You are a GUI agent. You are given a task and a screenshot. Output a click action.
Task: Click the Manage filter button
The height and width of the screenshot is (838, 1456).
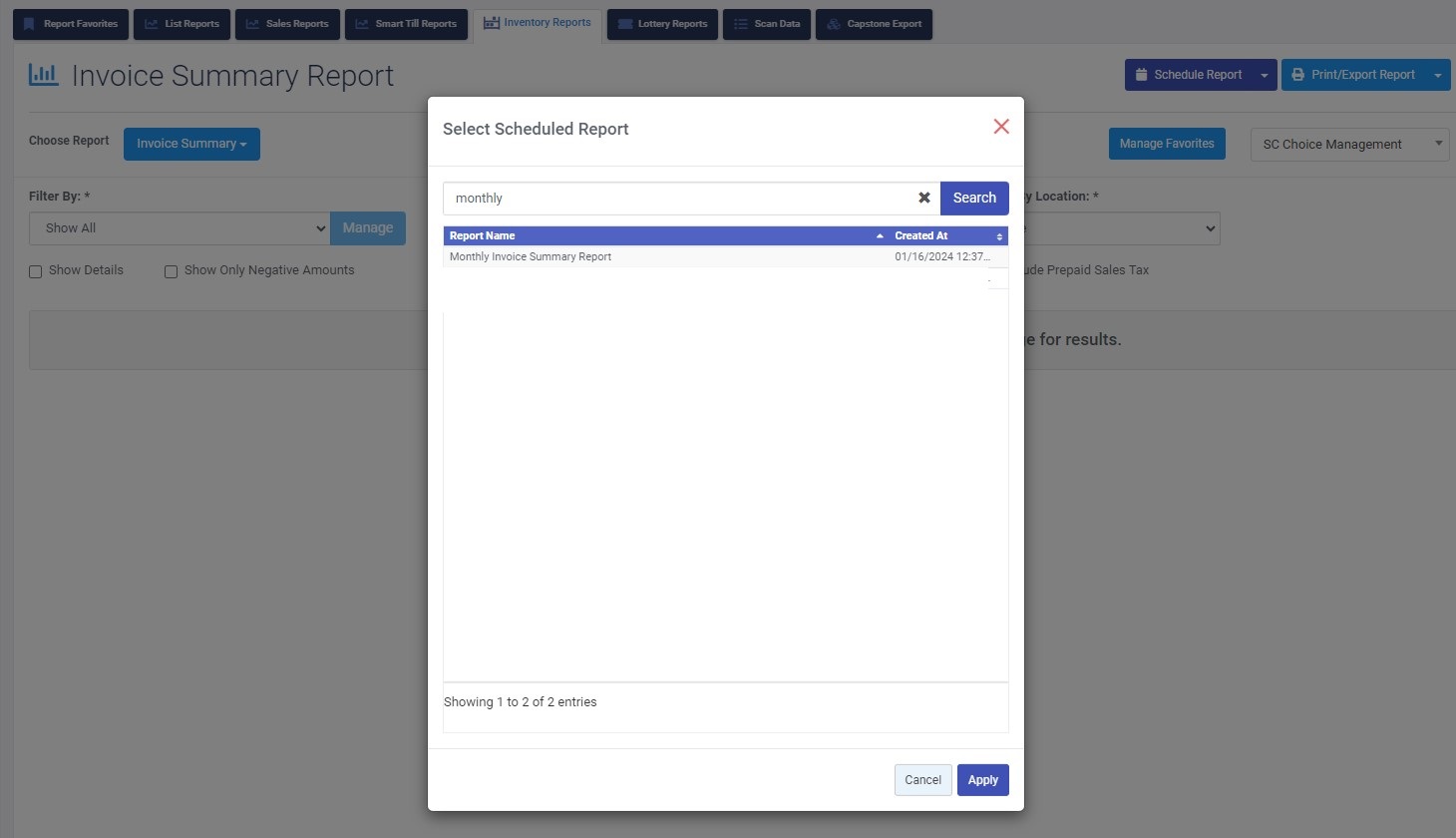[x=368, y=228]
